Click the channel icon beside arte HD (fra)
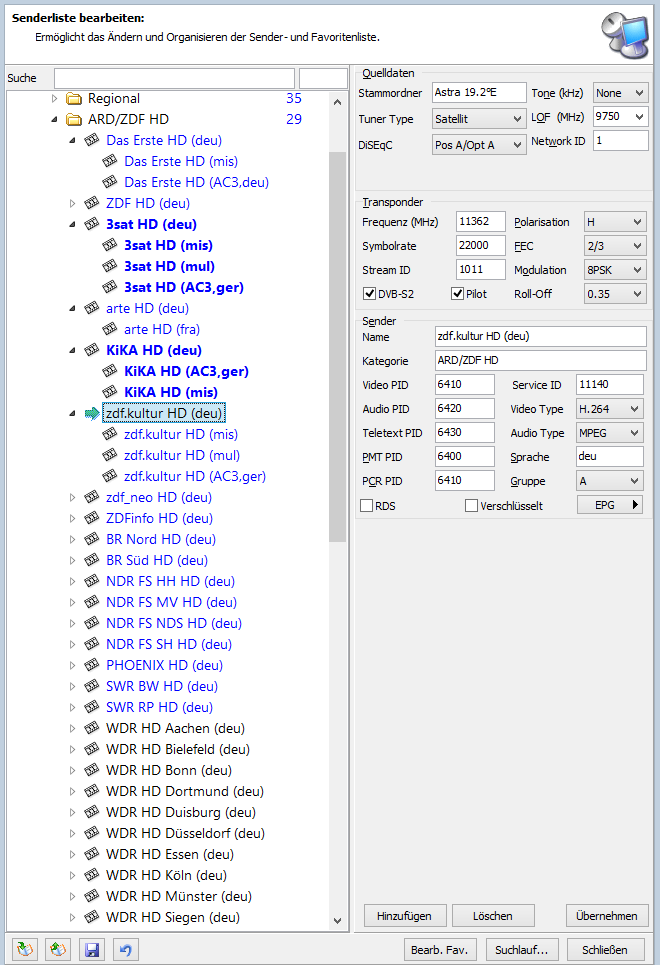The image size is (660, 965). click(110, 329)
